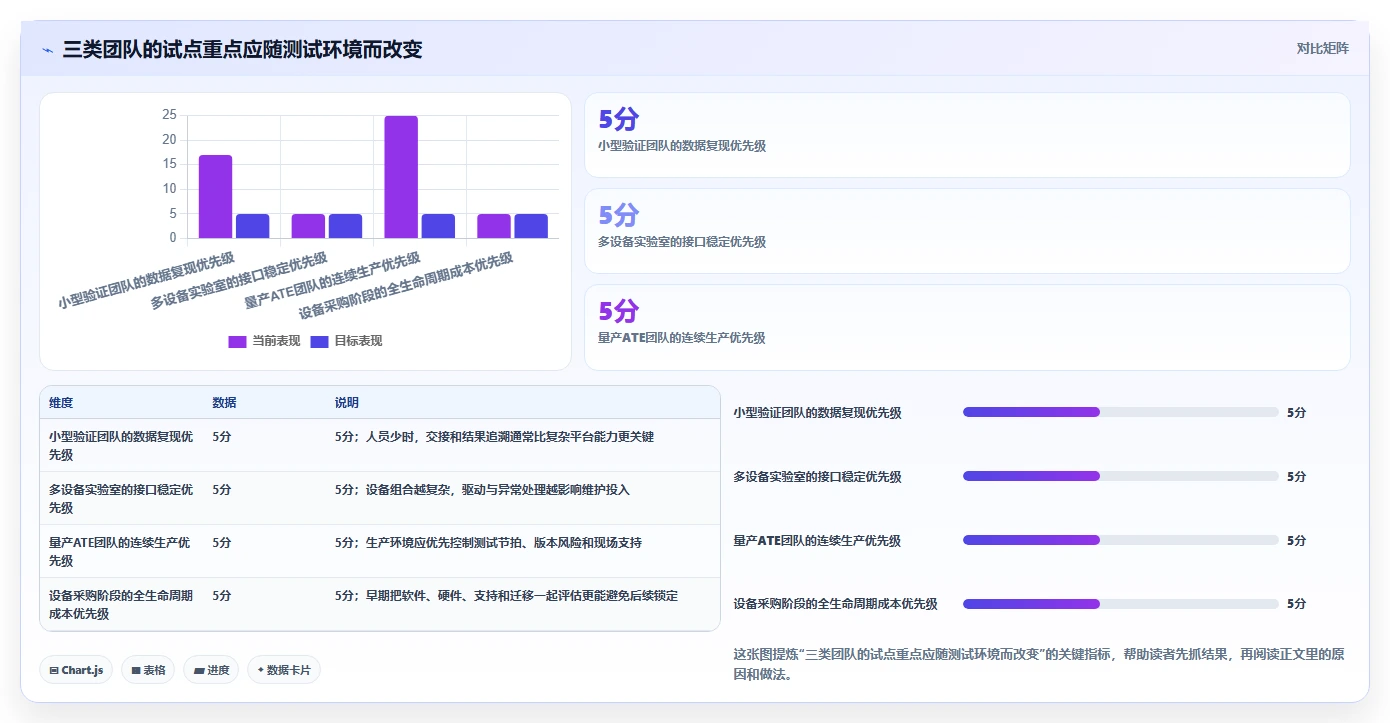The height and width of the screenshot is (723, 1390).
Task: Open the 量产ATE团队的连续生产优先级 score card
Action: pos(967,327)
